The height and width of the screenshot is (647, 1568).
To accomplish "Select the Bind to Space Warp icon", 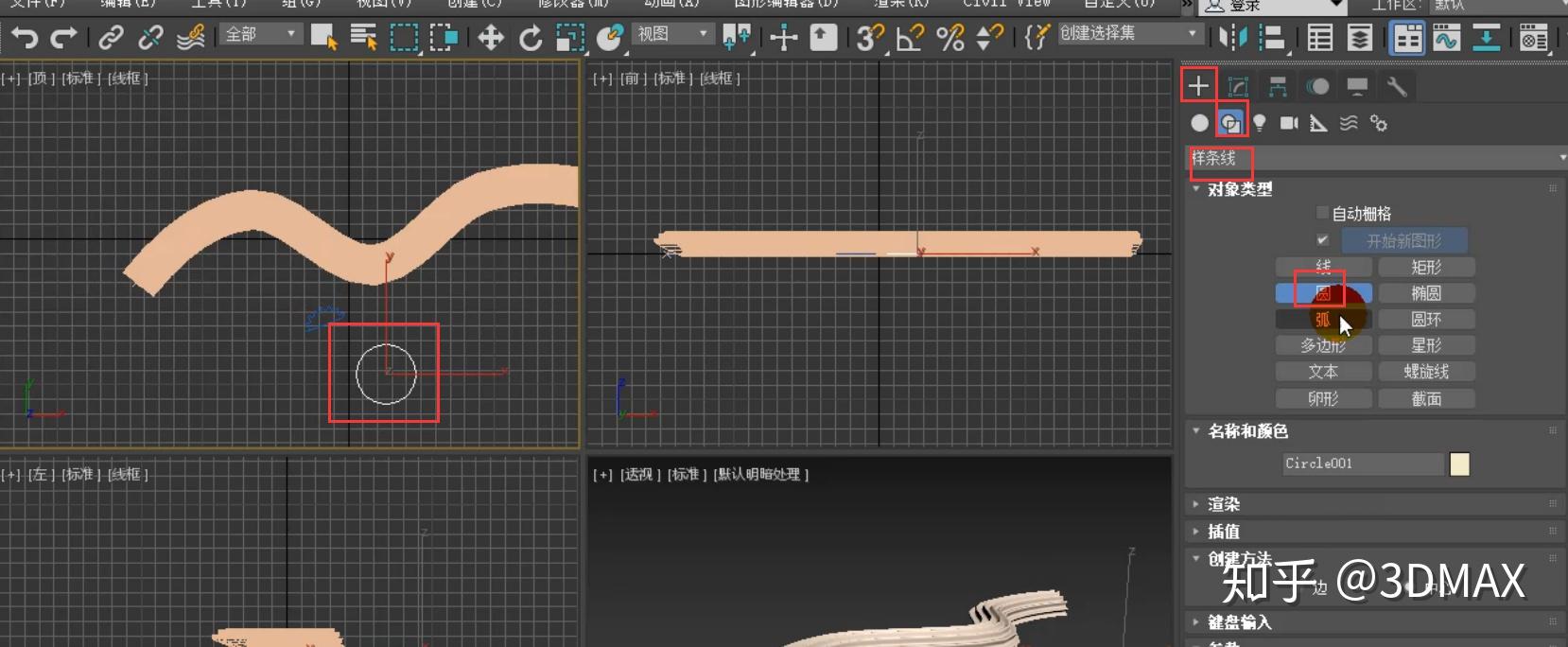I will coord(190,38).
